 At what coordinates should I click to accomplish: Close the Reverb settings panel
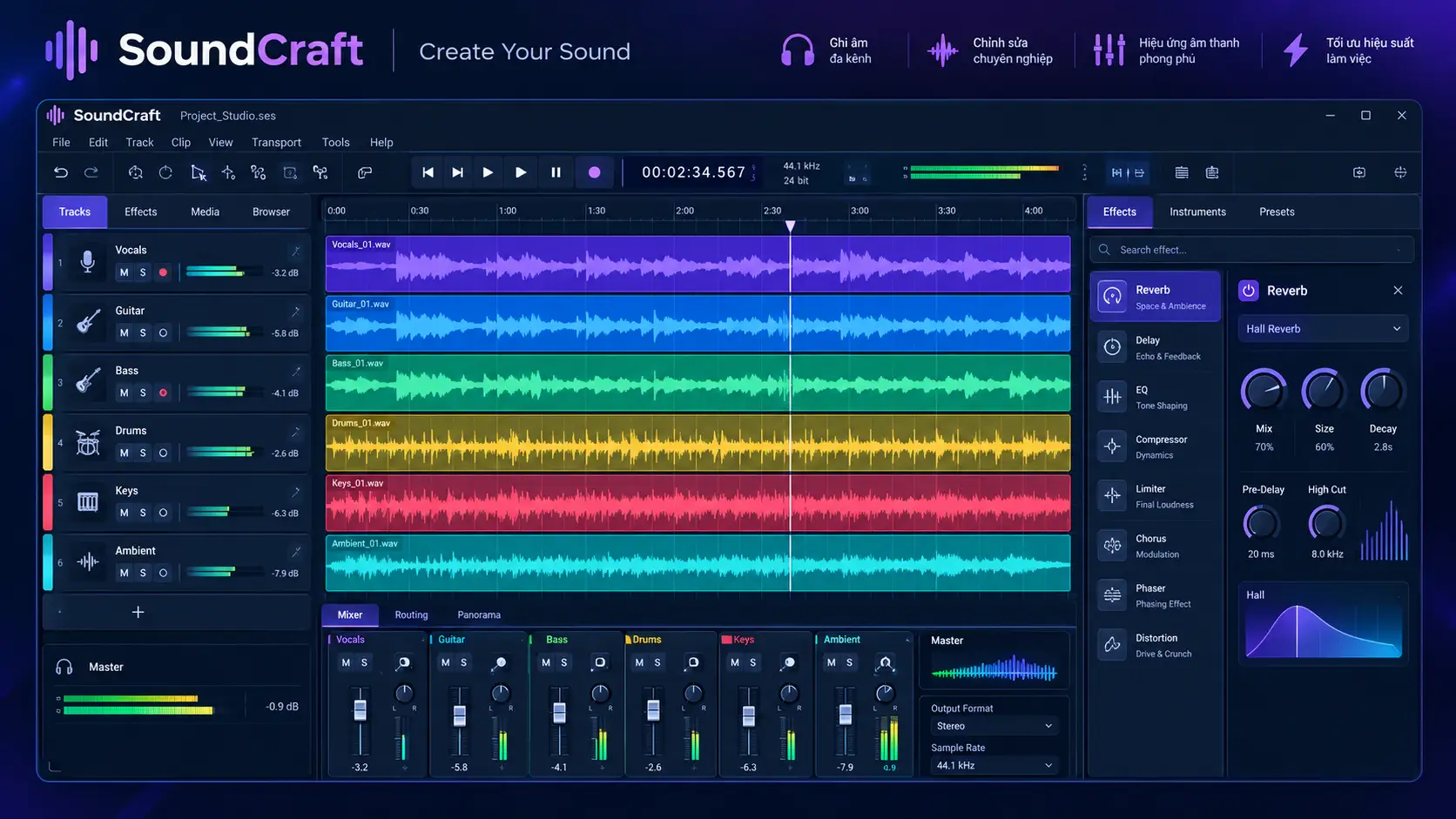[x=1398, y=291]
